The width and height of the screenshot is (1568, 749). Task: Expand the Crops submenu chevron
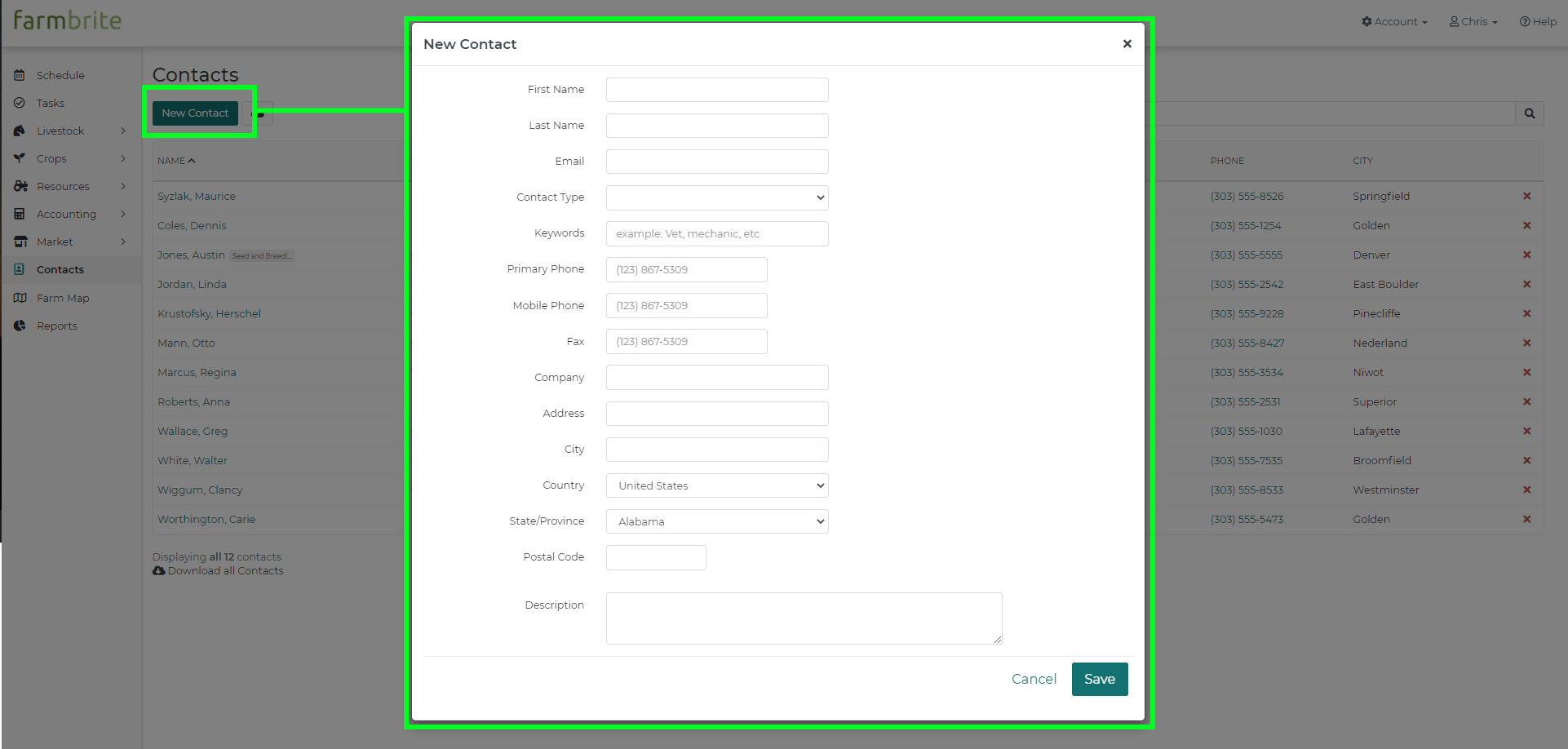click(123, 158)
